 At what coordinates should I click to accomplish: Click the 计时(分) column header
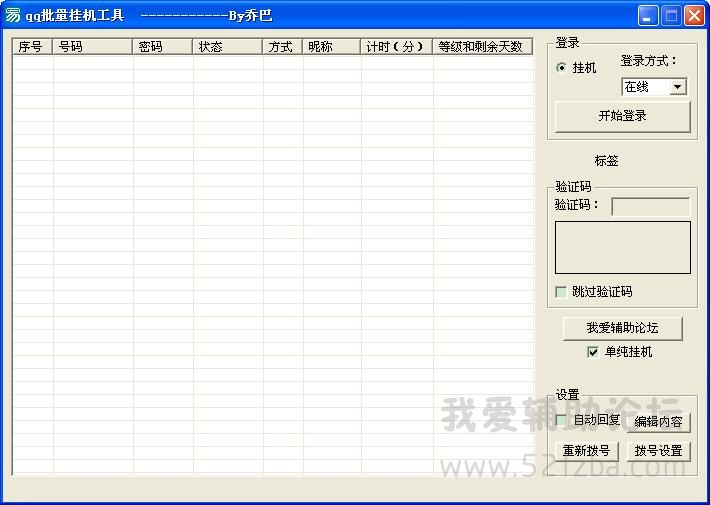point(397,47)
